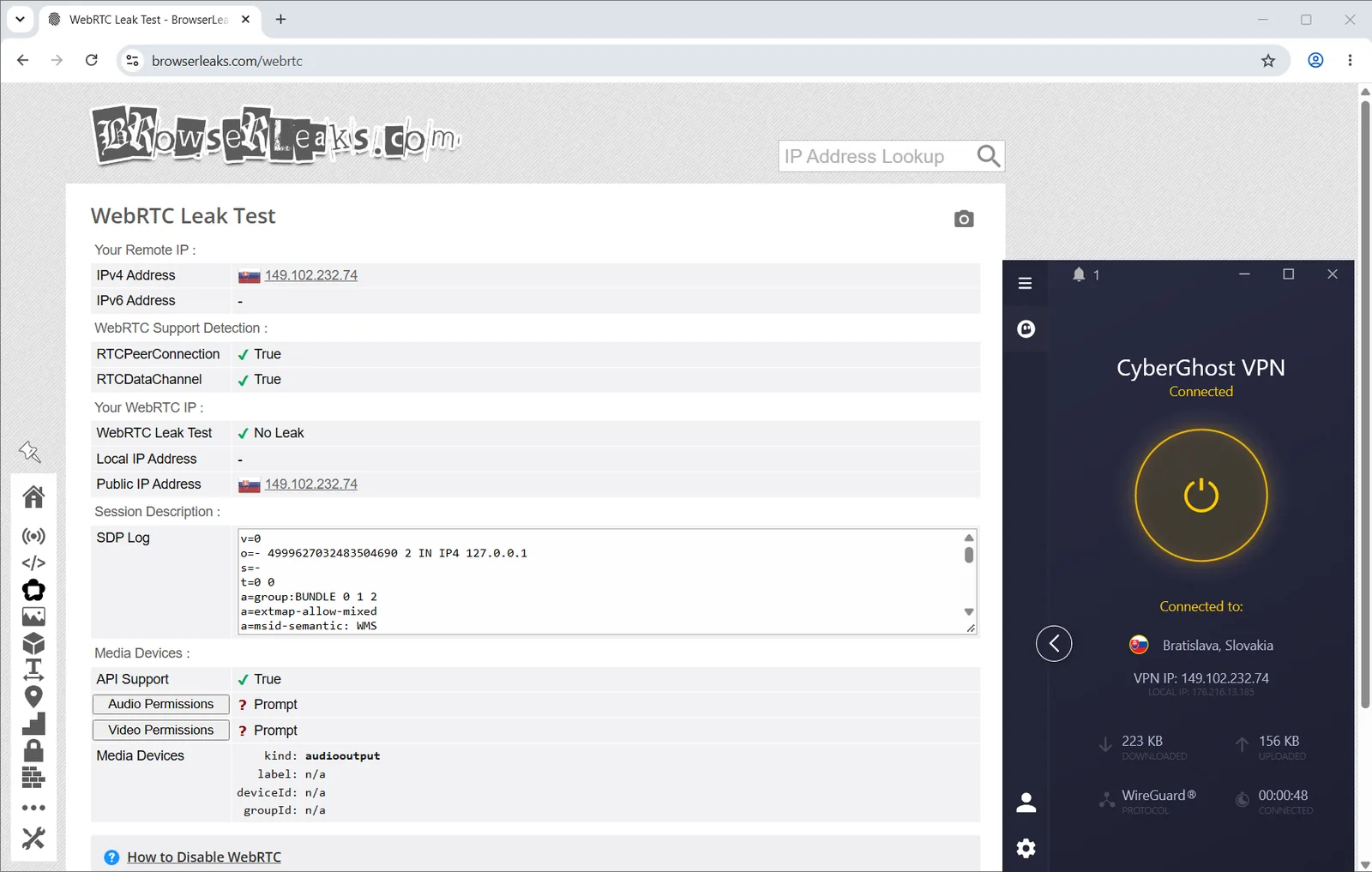Open CyberGhost account profile icon

click(x=1026, y=803)
